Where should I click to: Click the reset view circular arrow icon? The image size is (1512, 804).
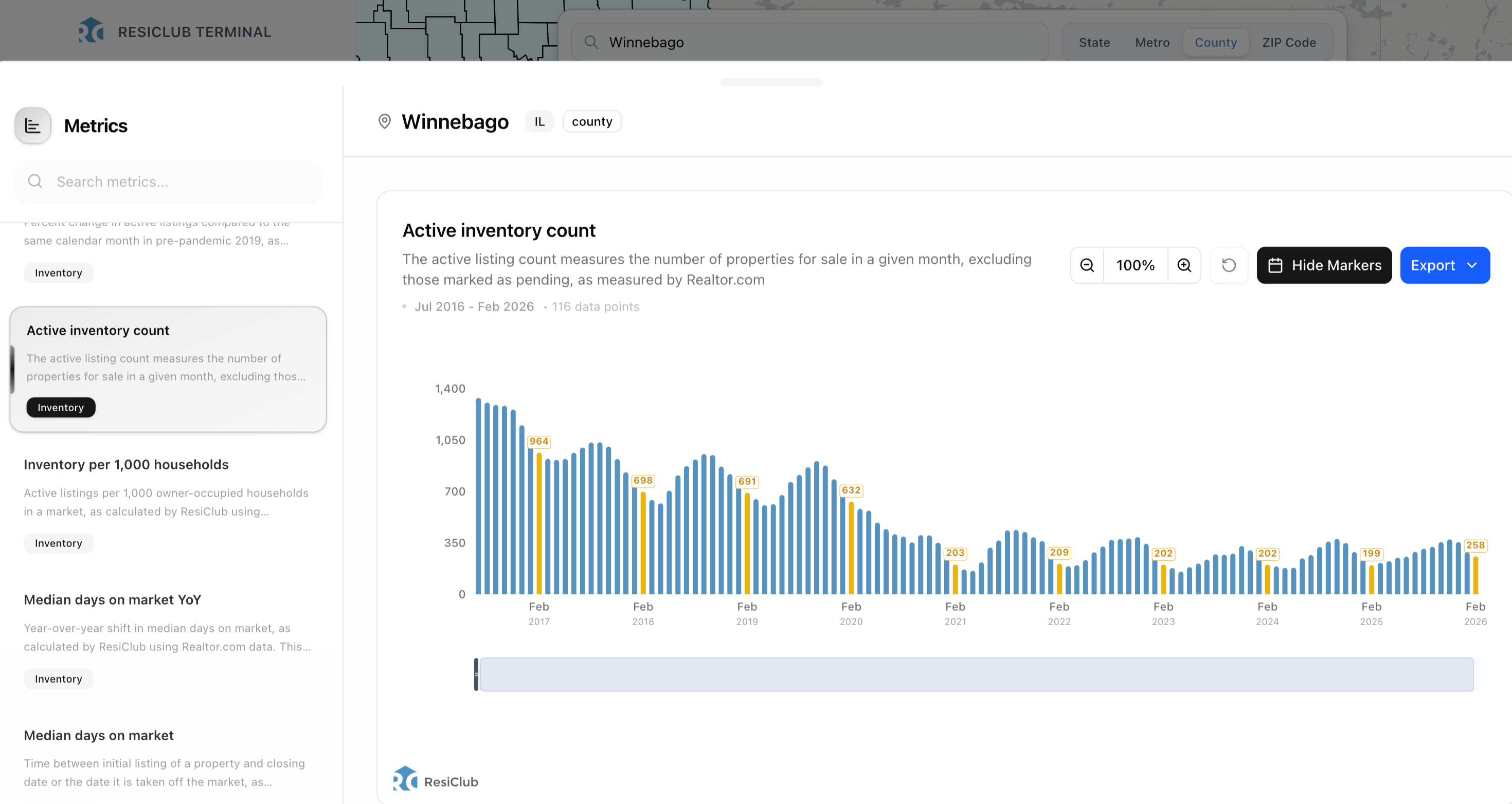1229,265
